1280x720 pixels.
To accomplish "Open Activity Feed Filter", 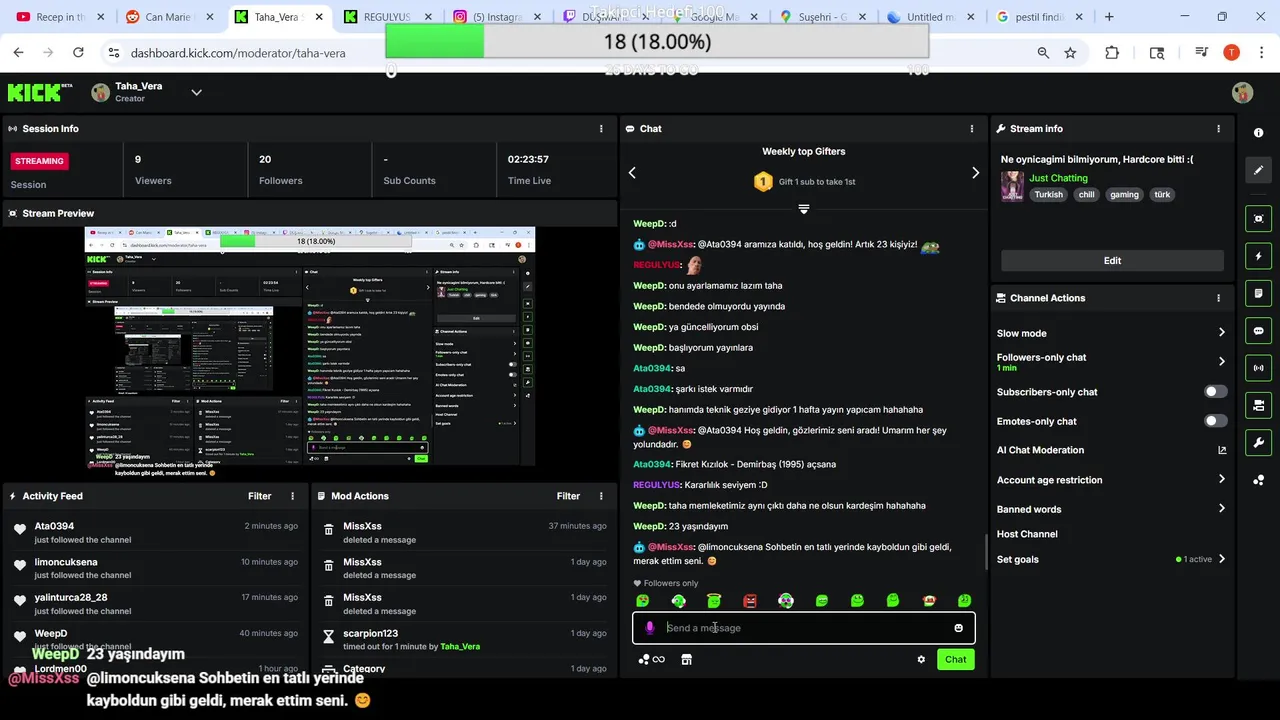I will pos(259,496).
